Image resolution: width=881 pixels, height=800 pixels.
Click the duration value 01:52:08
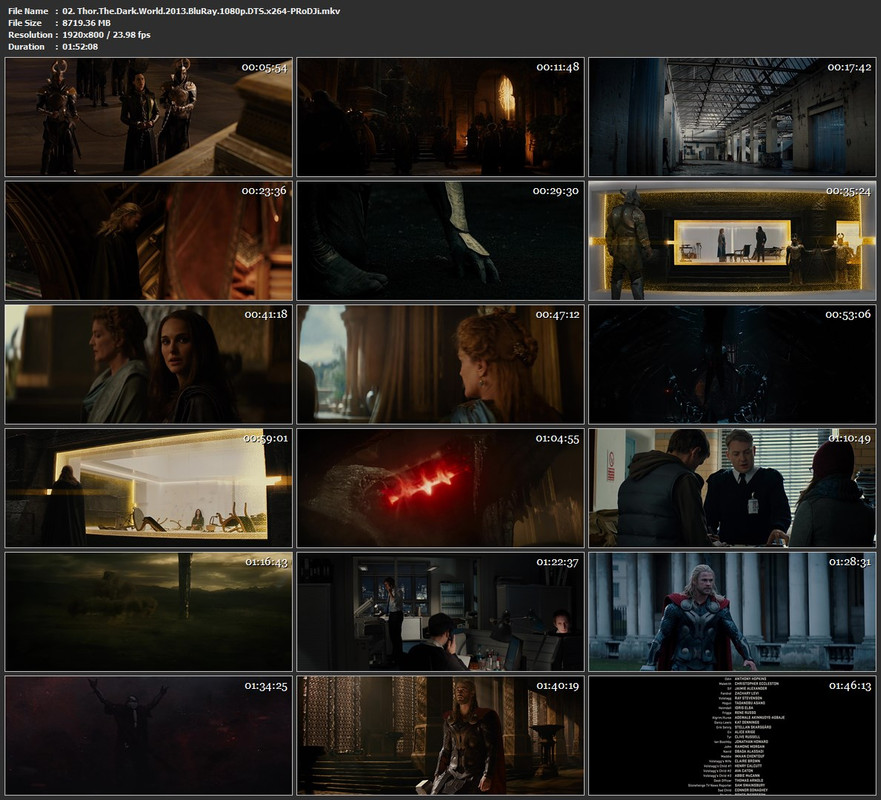[80, 47]
